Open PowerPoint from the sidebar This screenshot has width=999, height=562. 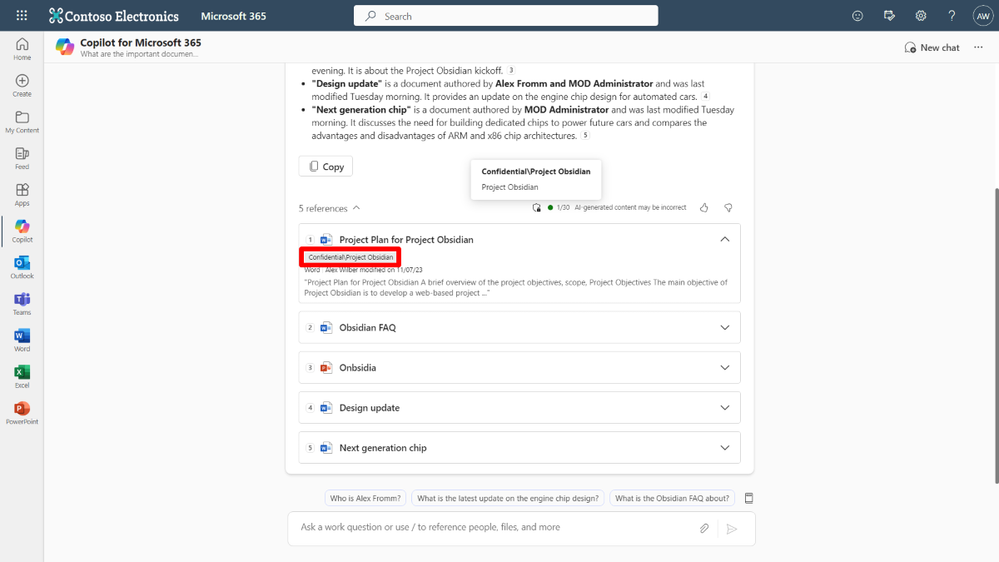(x=22, y=412)
